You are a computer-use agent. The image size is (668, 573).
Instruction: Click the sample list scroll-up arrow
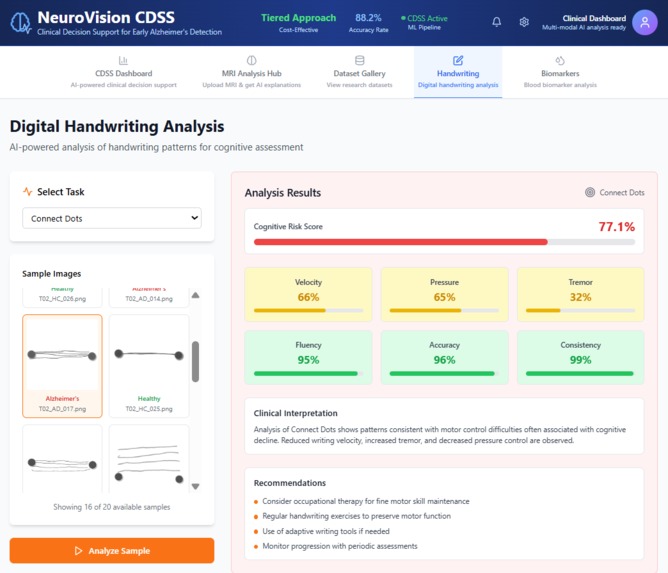pos(196,295)
